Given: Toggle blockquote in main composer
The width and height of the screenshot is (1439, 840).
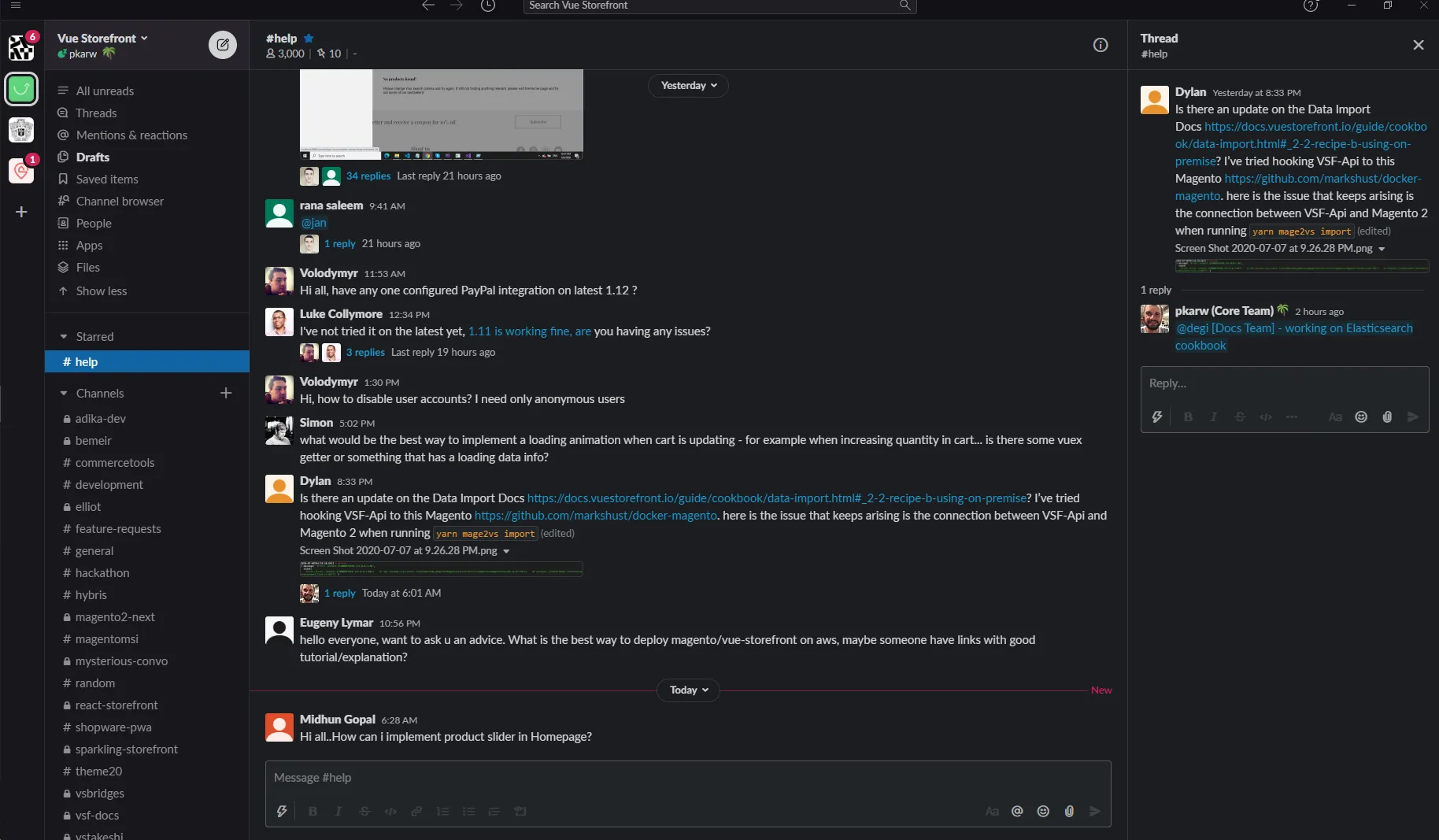Looking at the screenshot, I should (494, 811).
